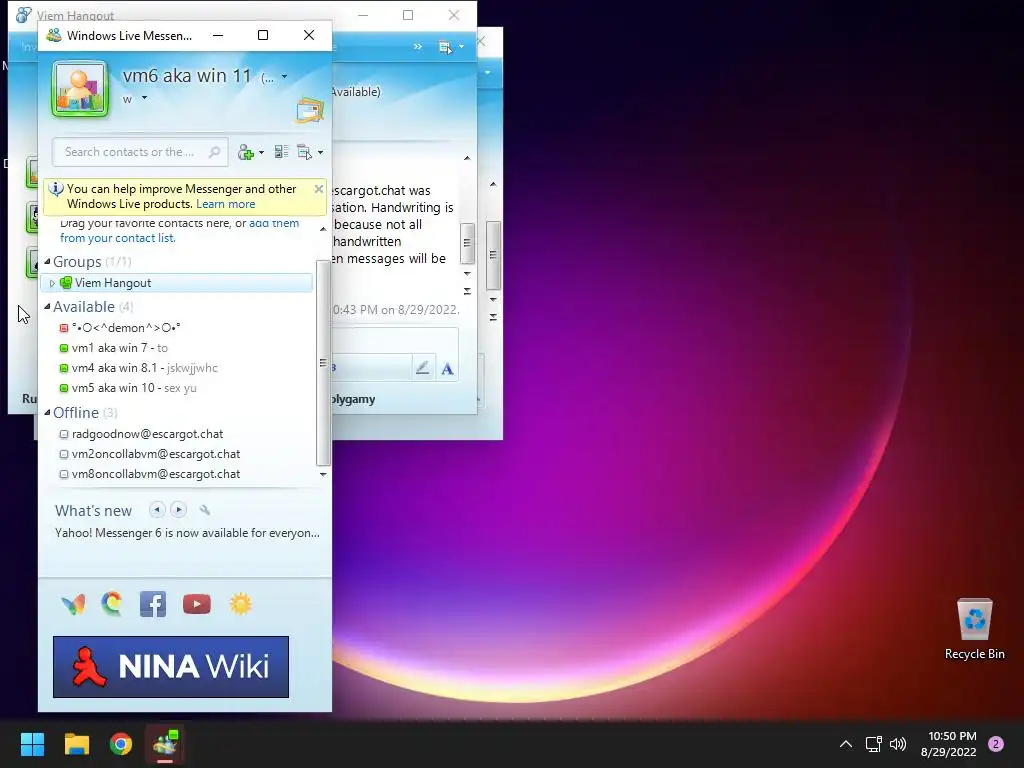Click the network tray icon
Screen dimensions: 1024x768
click(x=874, y=744)
